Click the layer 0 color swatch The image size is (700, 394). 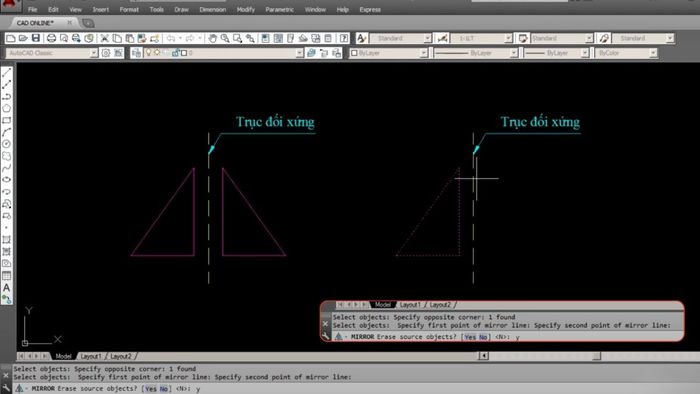(x=184, y=53)
